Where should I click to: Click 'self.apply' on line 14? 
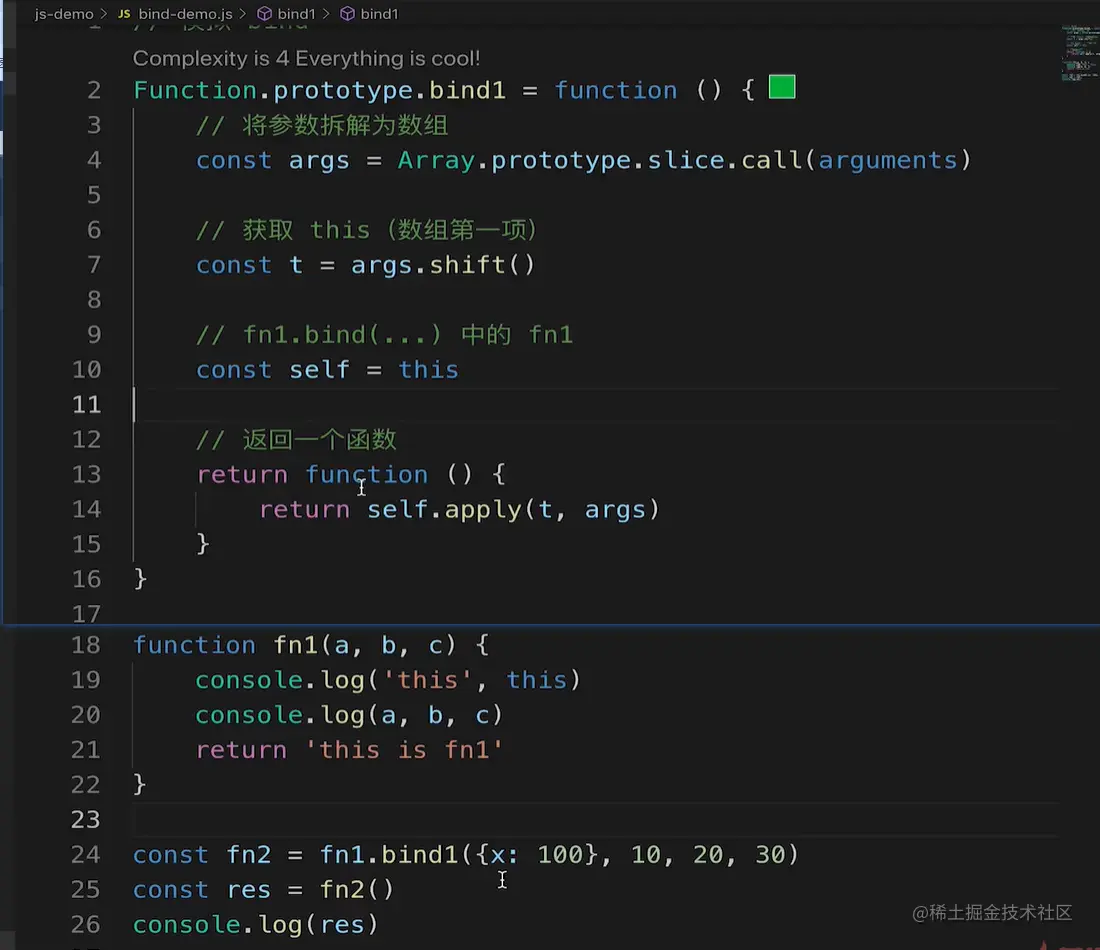coord(444,510)
